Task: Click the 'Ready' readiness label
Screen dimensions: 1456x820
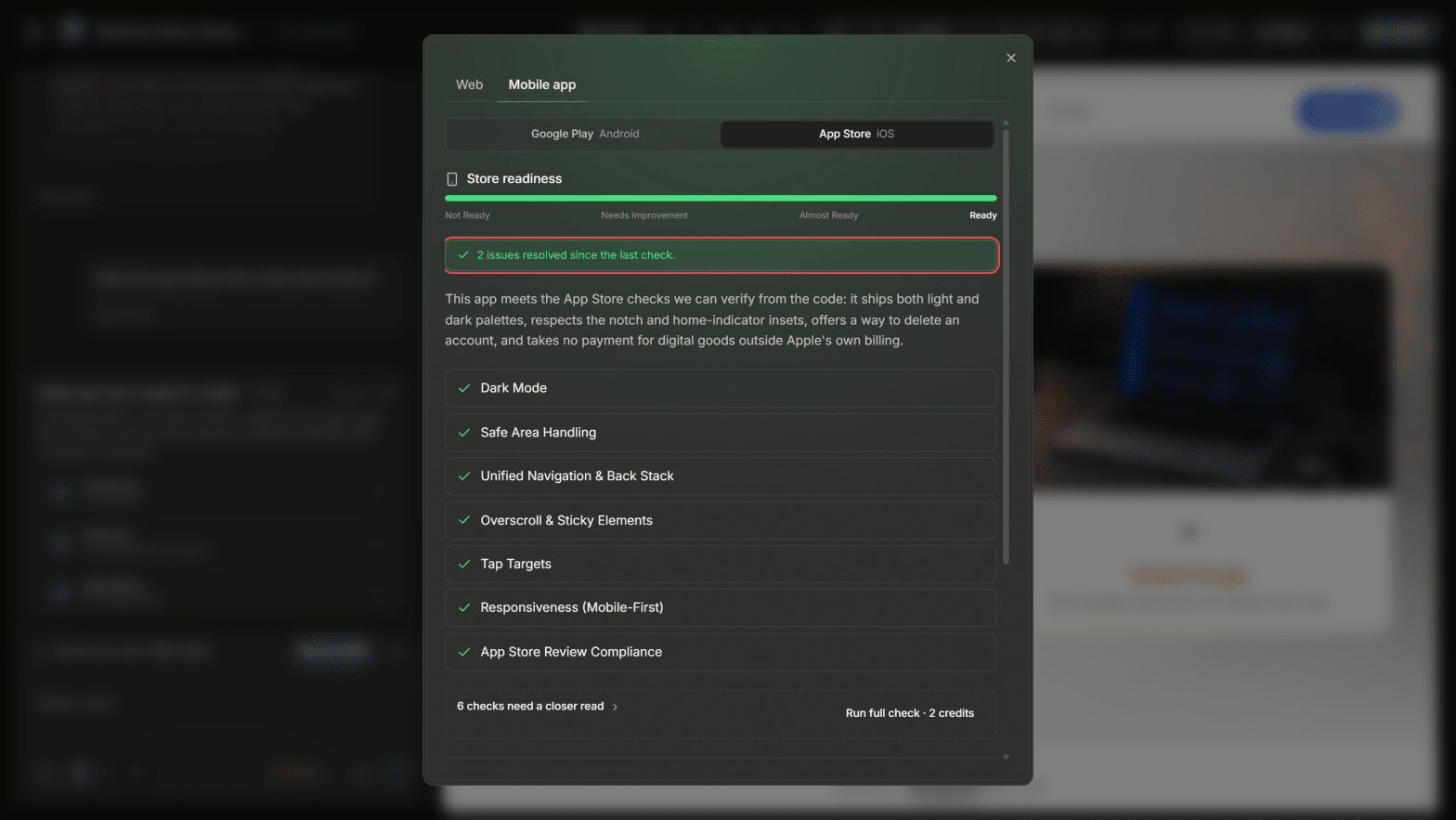Action: tap(982, 215)
